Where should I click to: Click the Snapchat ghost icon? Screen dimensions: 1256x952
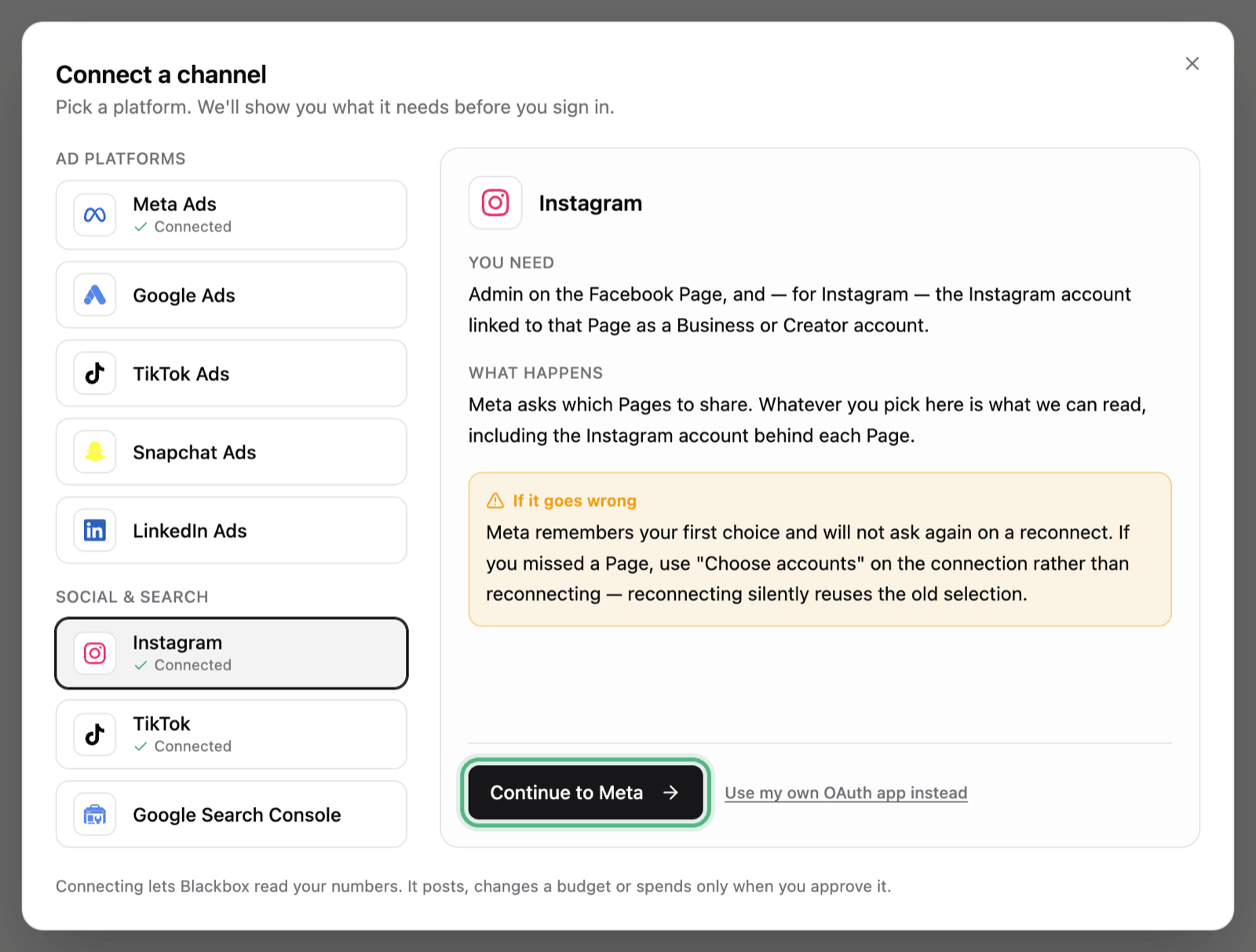tap(95, 452)
